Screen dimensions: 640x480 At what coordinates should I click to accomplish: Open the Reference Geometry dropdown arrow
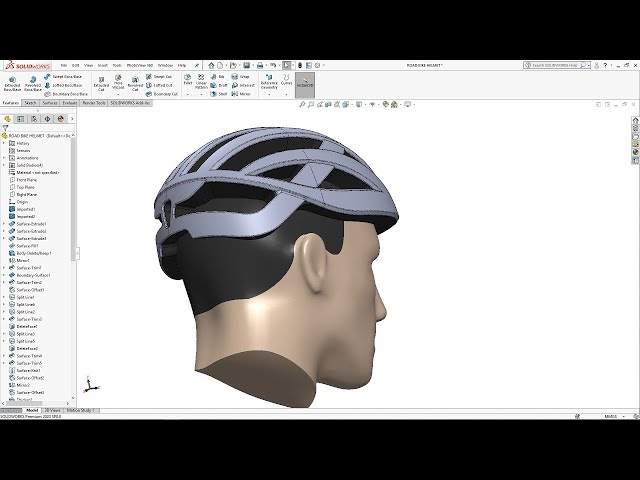coord(269,94)
